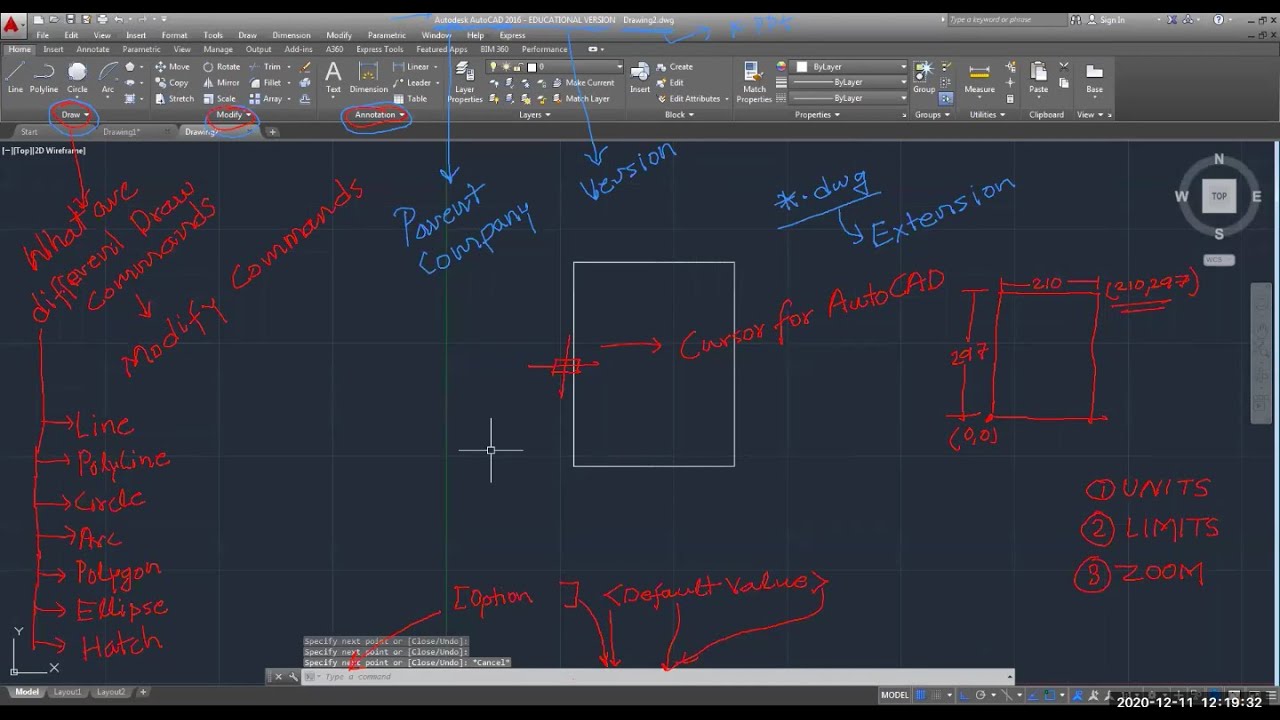Click the Mirror tool

pos(221,83)
